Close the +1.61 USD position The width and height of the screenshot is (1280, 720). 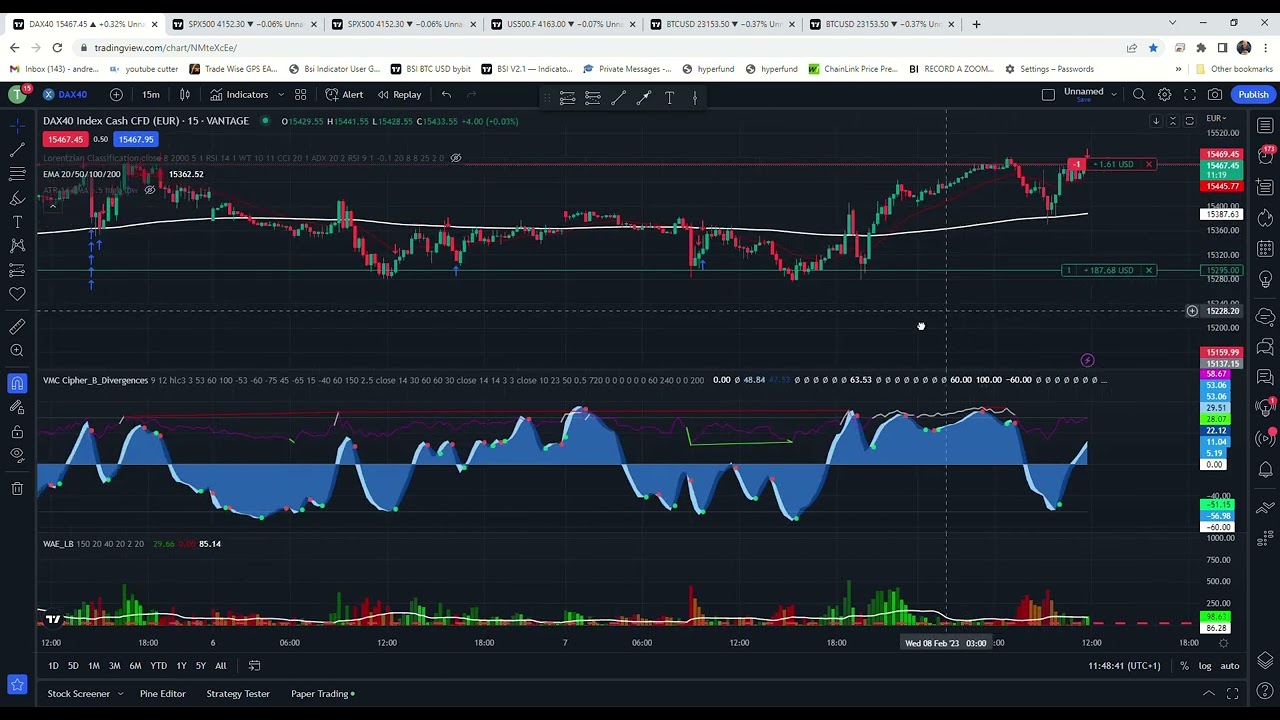(1149, 164)
